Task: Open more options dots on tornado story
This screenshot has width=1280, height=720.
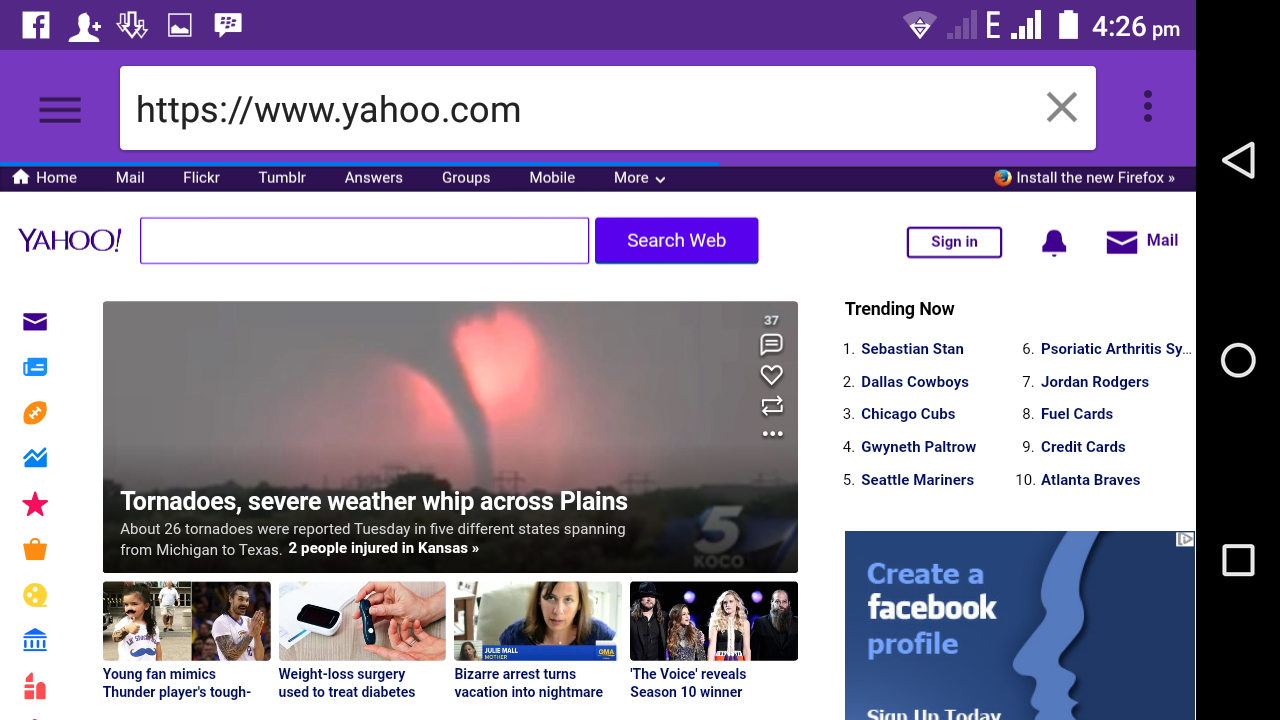Action: pos(772,434)
